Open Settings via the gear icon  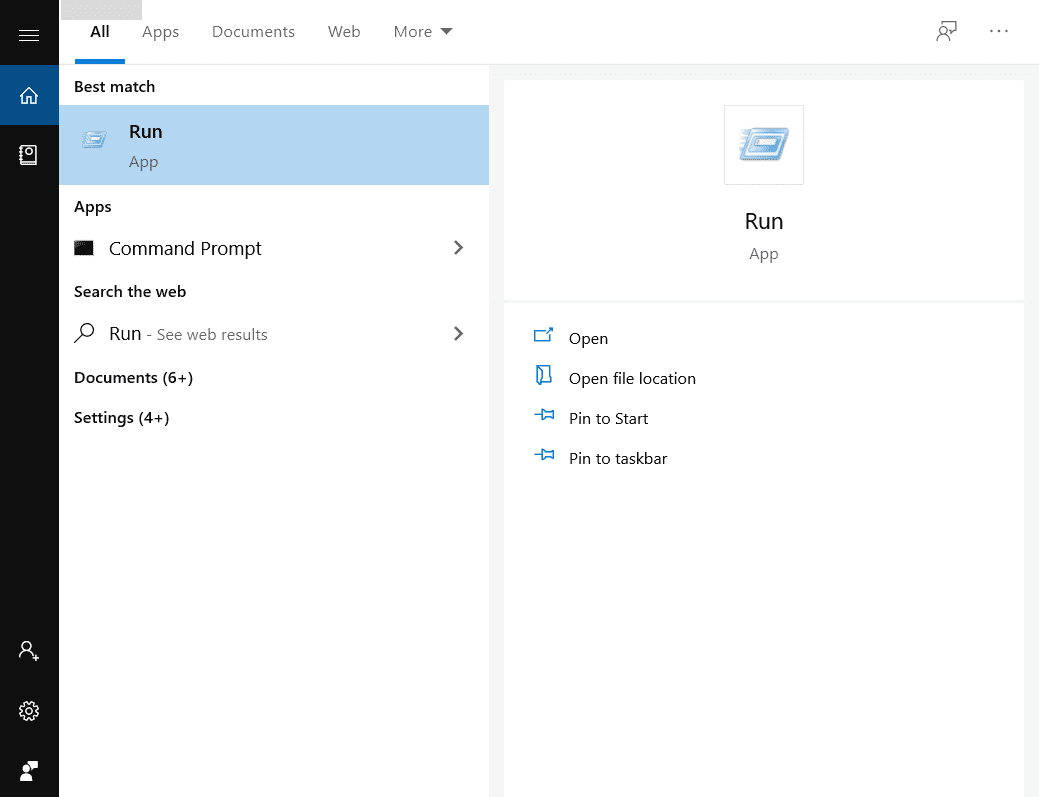click(x=28, y=711)
